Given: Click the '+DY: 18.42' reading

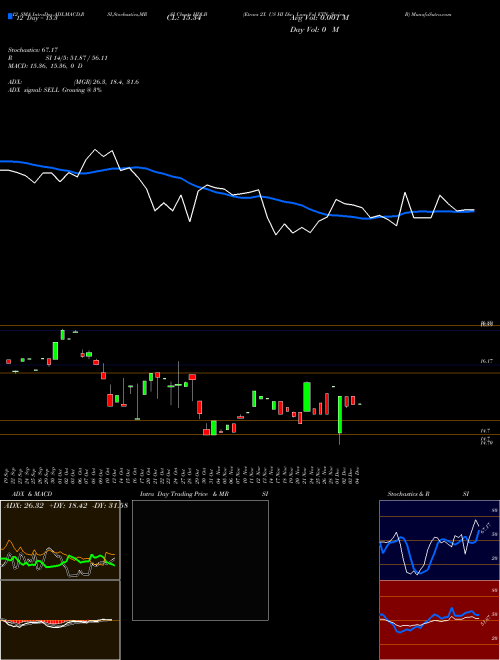Looking at the screenshot, I should click(x=68, y=505).
